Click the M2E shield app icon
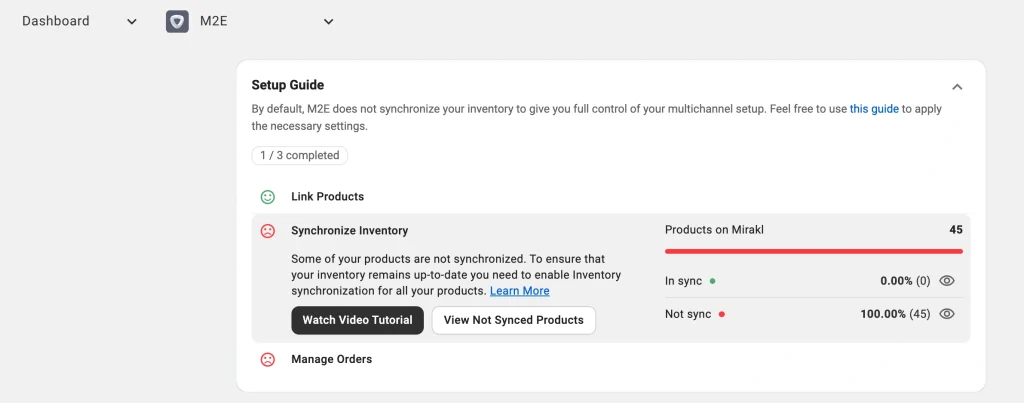The width and height of the screenshot is (1024, 403). 177,21
